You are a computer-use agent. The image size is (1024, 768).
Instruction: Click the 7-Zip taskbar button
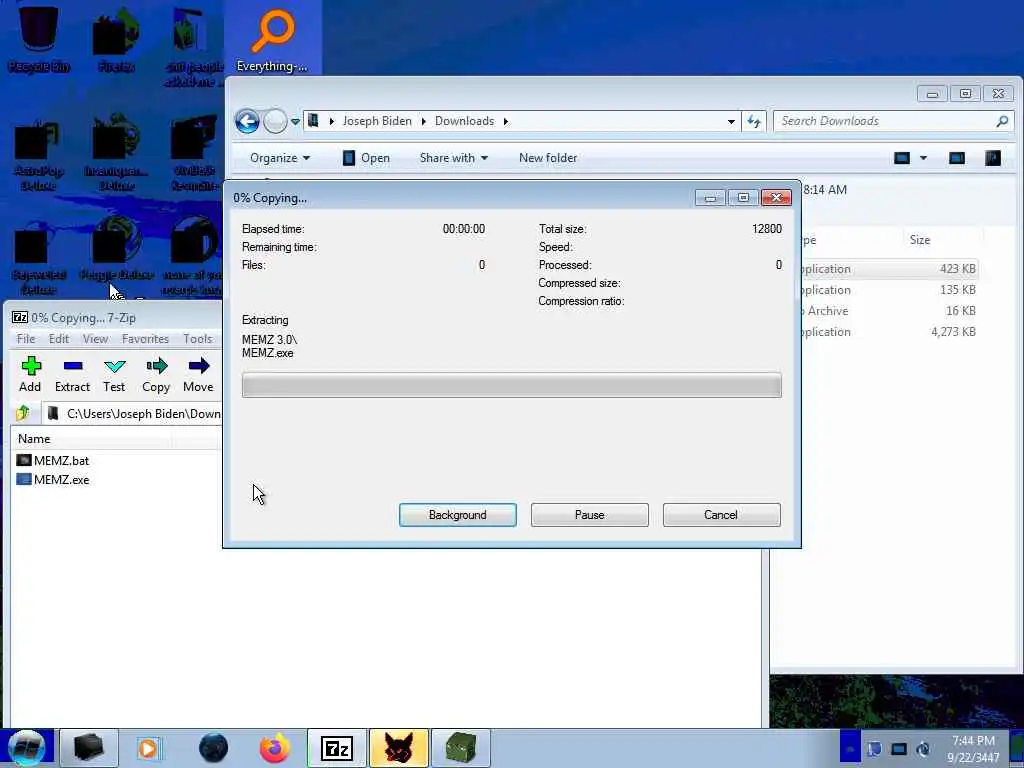click(x=336, y=748)
